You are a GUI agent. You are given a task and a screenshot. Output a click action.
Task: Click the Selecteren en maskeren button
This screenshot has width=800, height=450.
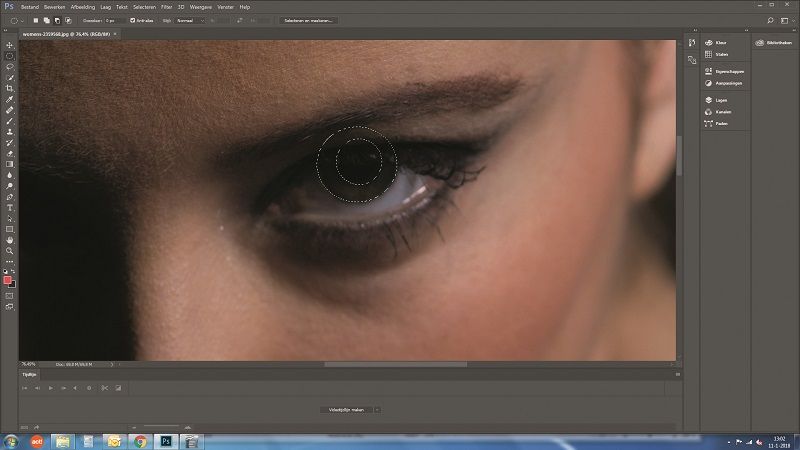tap(309, 20)
